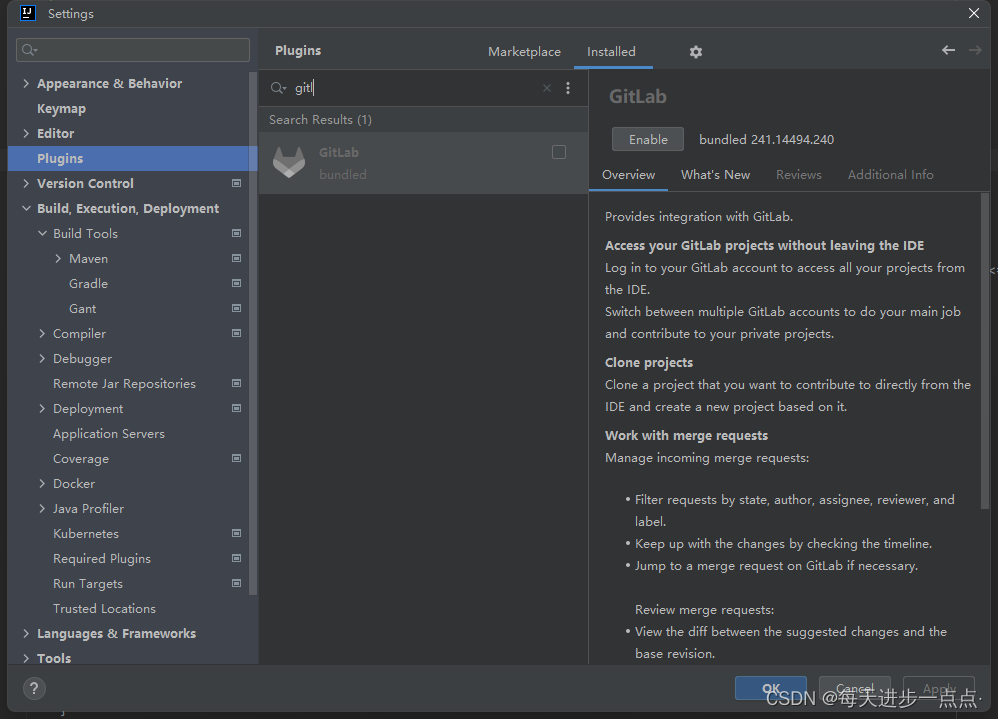
Task: Expand the Deployment node
Action: coord(42,408)
